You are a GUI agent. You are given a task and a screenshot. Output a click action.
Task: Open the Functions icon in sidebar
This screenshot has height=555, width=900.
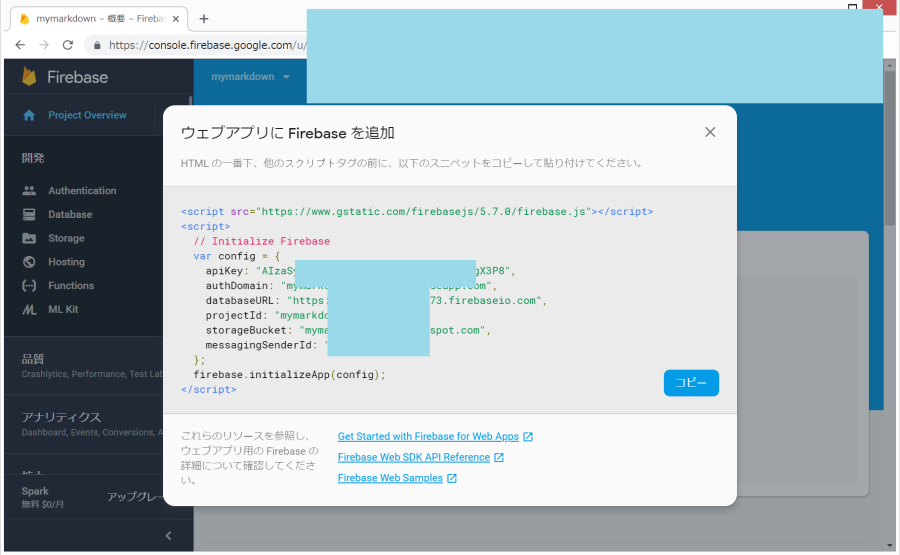point(29,286)
